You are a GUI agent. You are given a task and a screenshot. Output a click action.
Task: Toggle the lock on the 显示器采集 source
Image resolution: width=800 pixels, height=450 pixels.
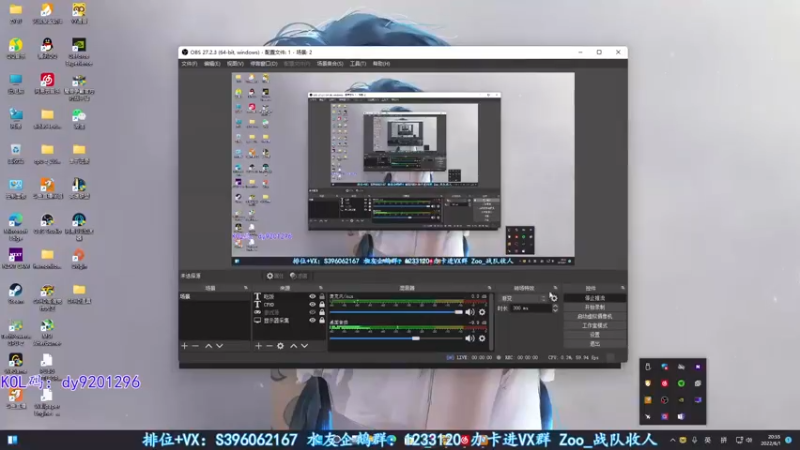(322, 320)
